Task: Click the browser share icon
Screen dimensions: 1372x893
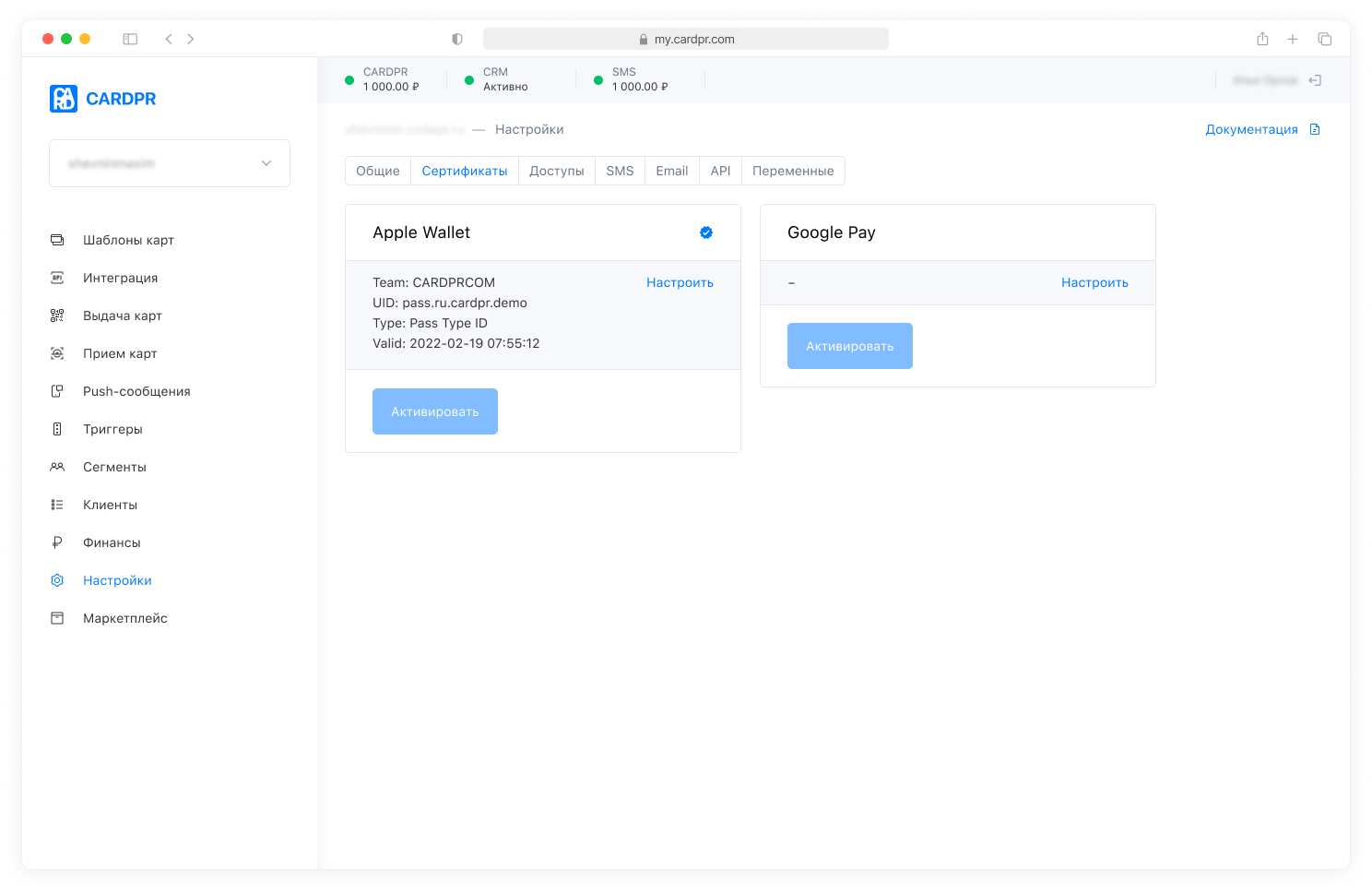Action: [1262, 39]
